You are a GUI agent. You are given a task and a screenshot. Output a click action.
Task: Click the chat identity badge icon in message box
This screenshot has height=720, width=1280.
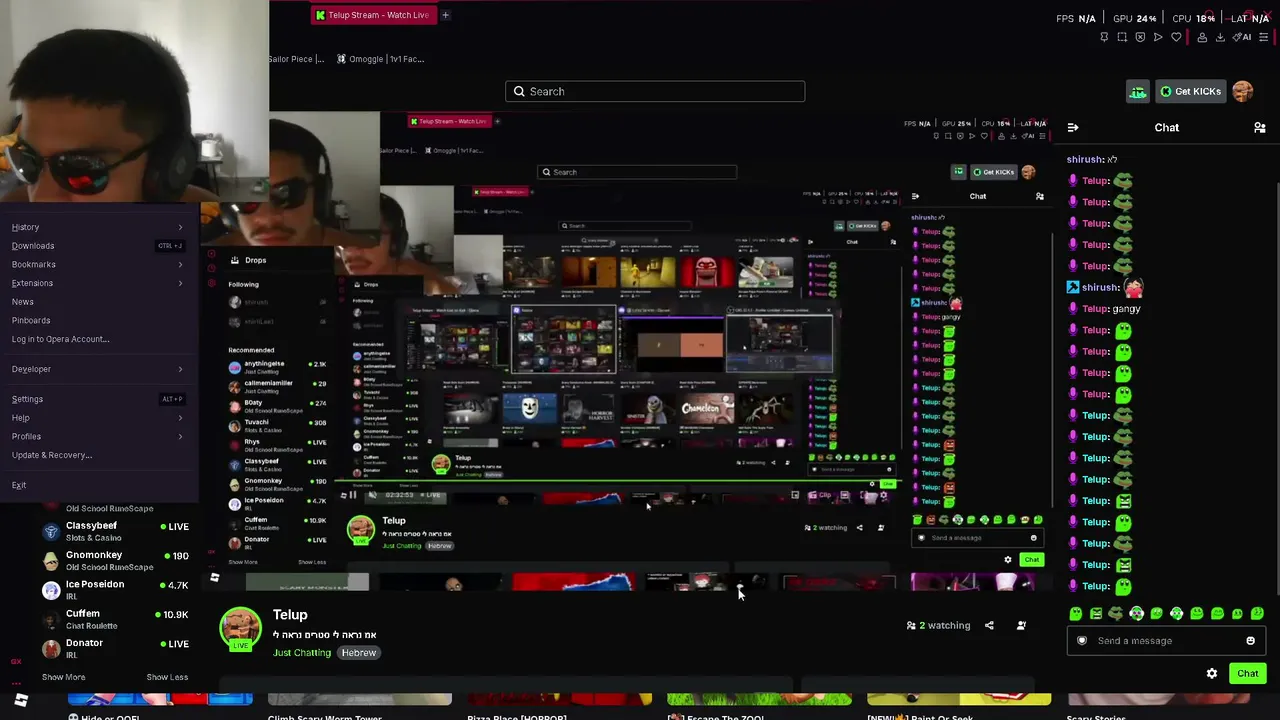pyautogui.click(x=1082, y=641)
